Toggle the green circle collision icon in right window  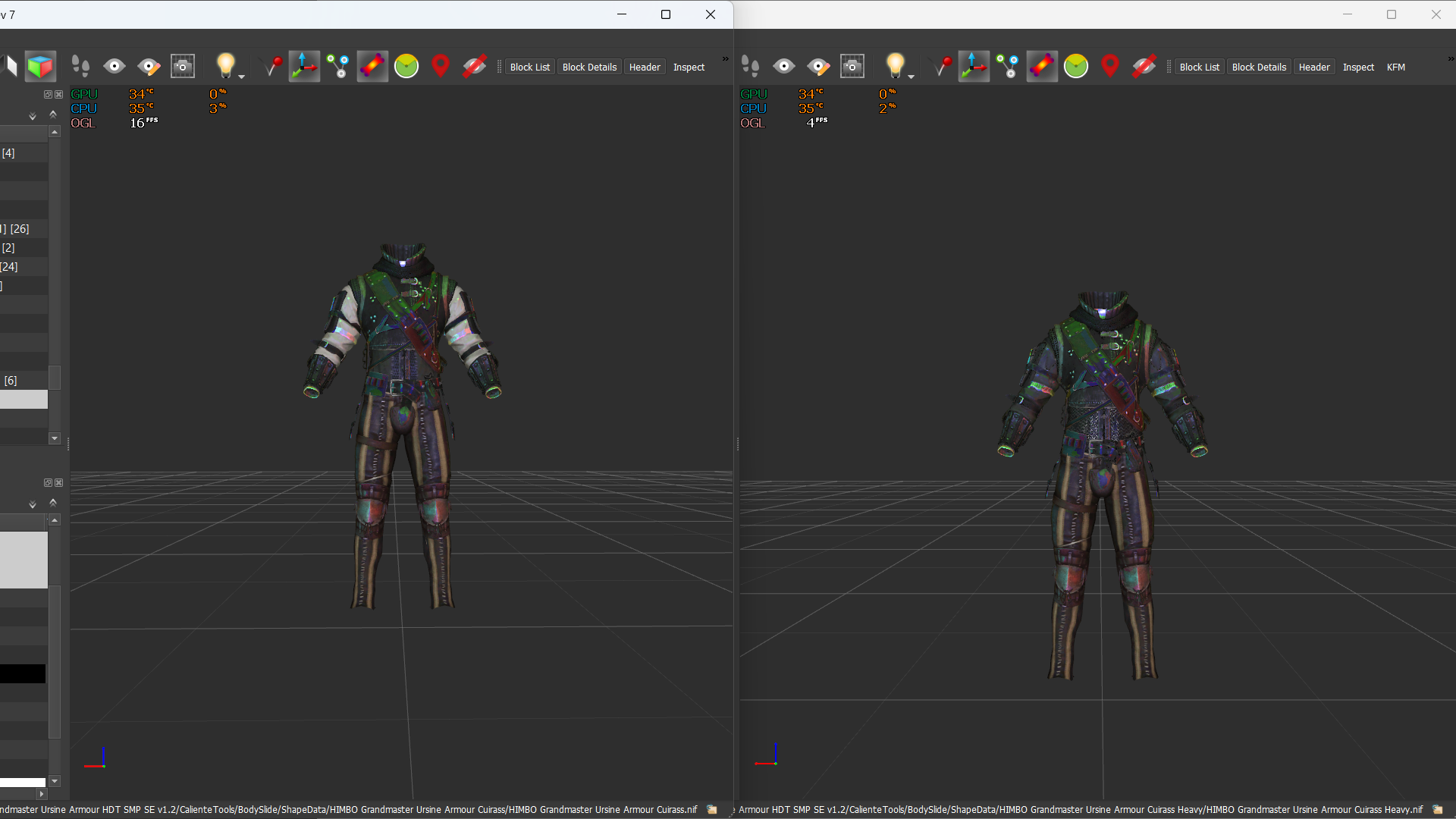(1075, 67)
